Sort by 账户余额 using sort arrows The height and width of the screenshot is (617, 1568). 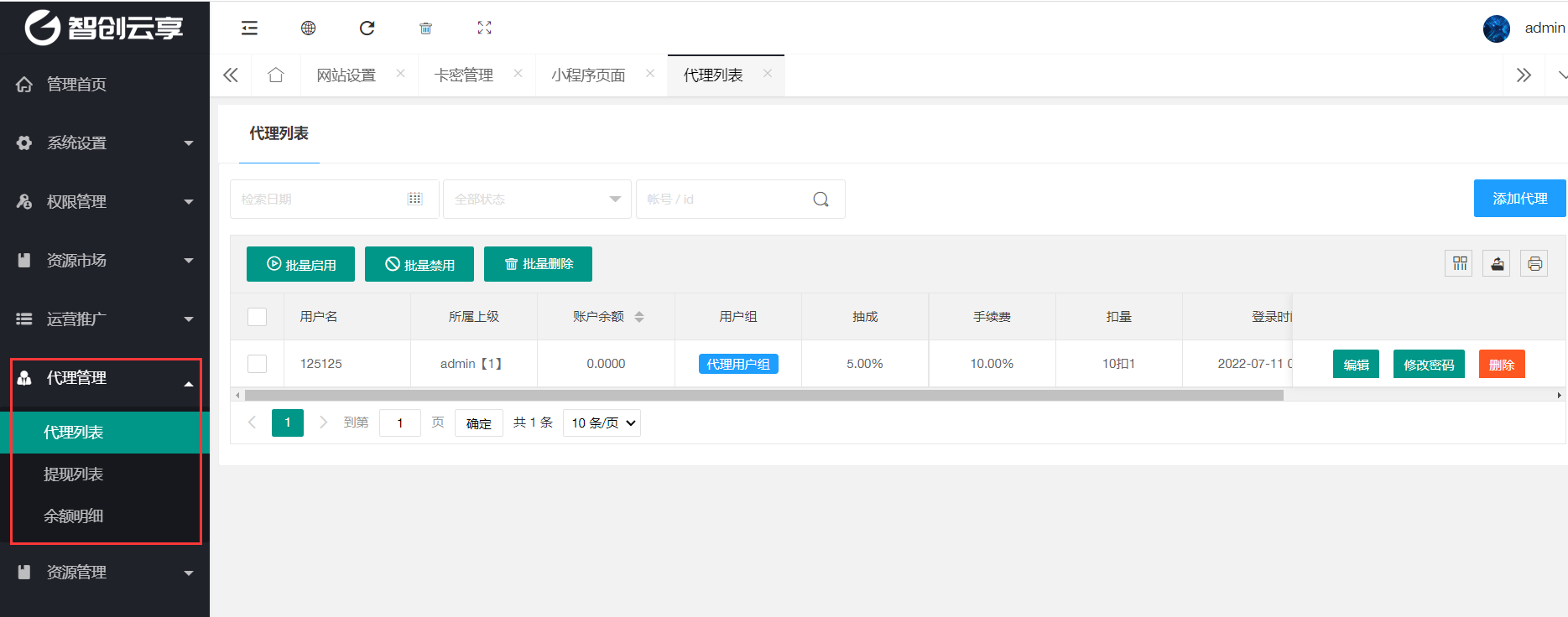[x=639, y=317]
